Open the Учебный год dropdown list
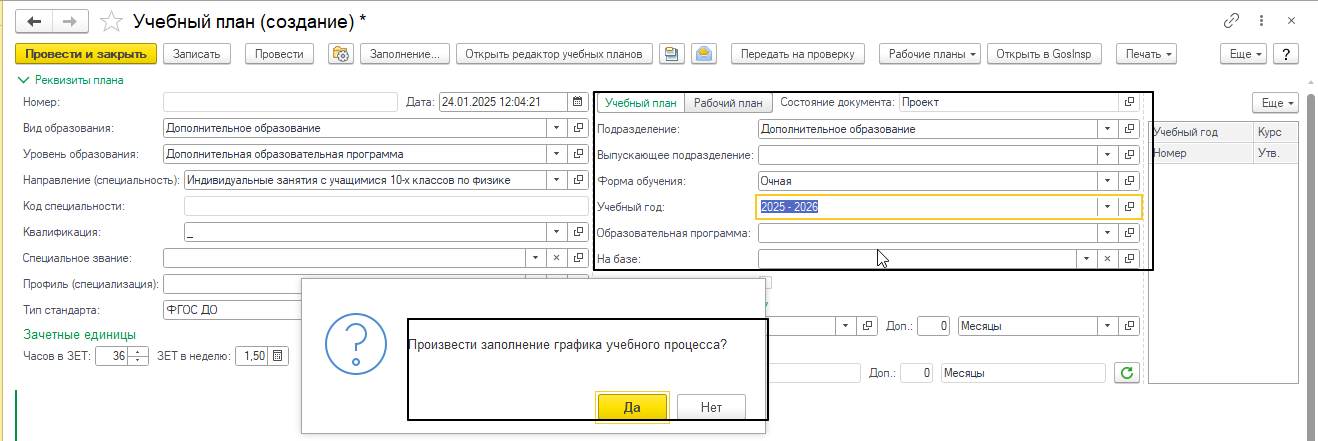 point(1107,207)
